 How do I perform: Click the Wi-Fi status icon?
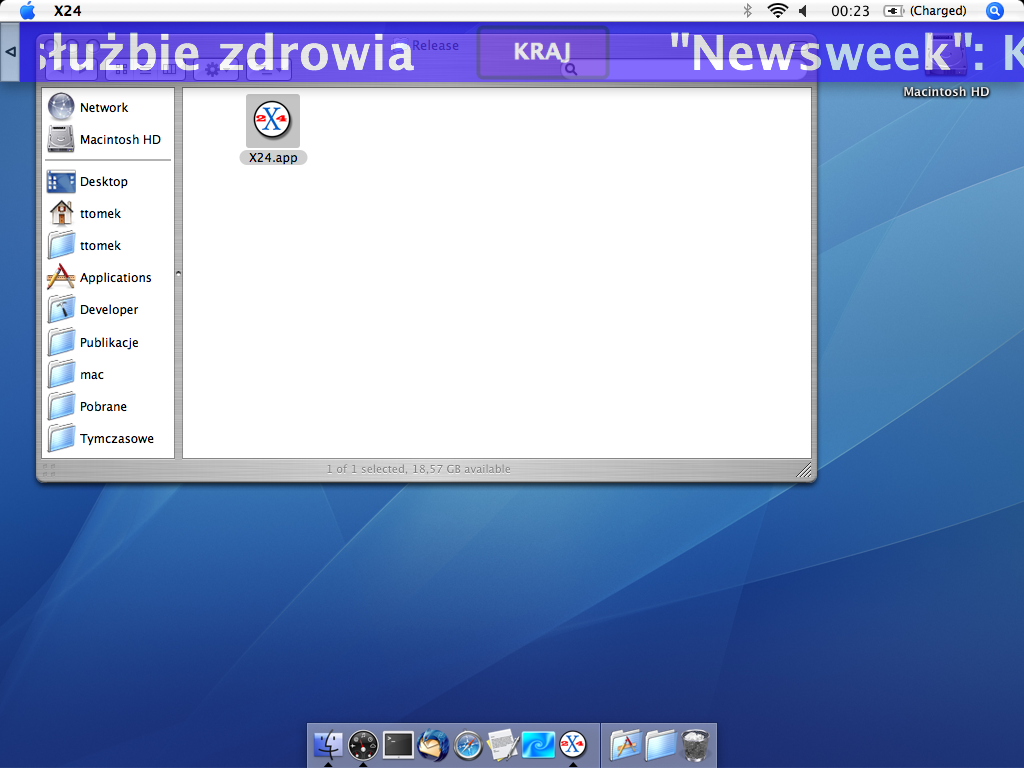(x=777, y=11)
